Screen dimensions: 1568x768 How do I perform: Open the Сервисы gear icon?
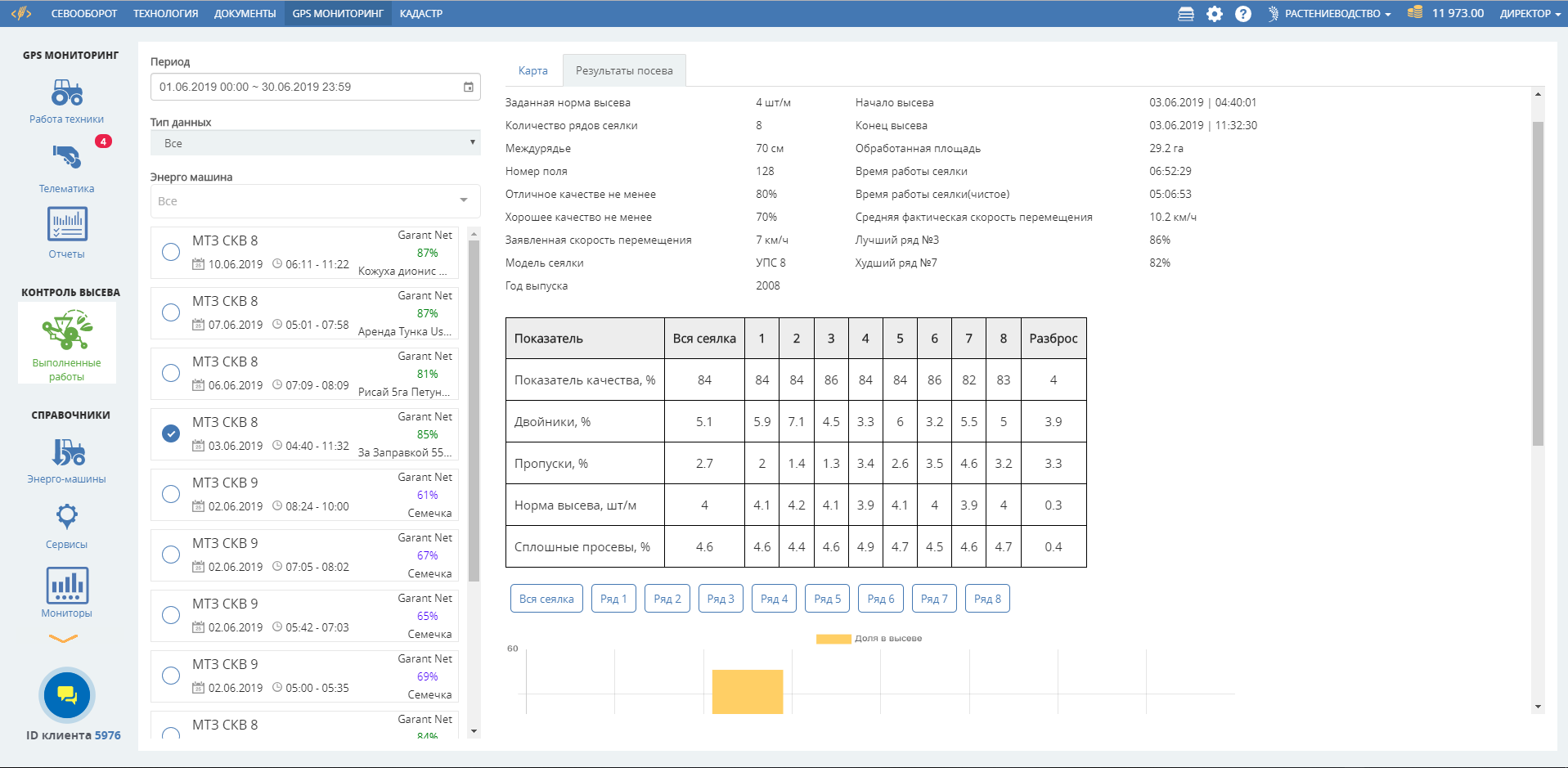coord(67,517)
